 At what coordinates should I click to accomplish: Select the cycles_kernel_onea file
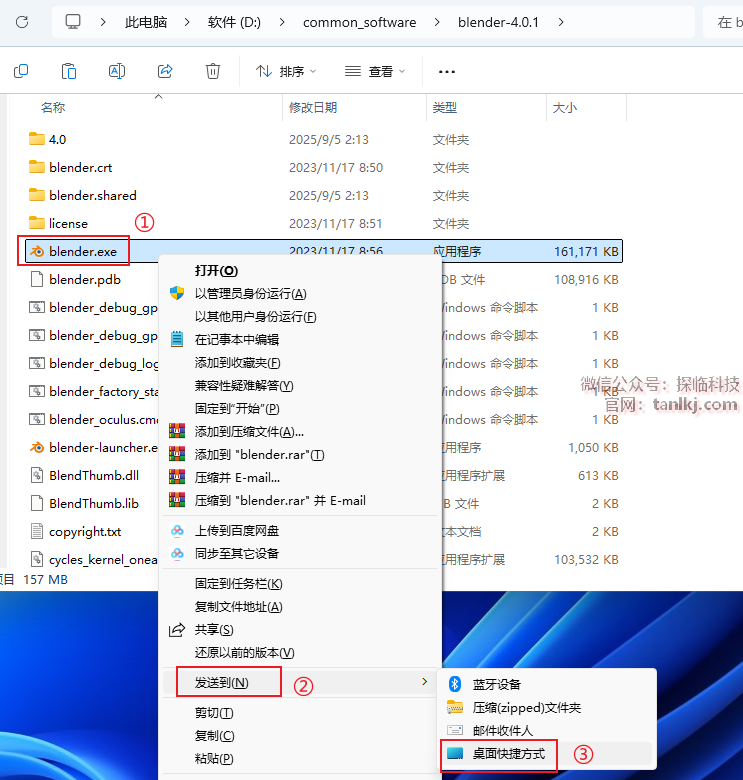(x=93, y=560)
